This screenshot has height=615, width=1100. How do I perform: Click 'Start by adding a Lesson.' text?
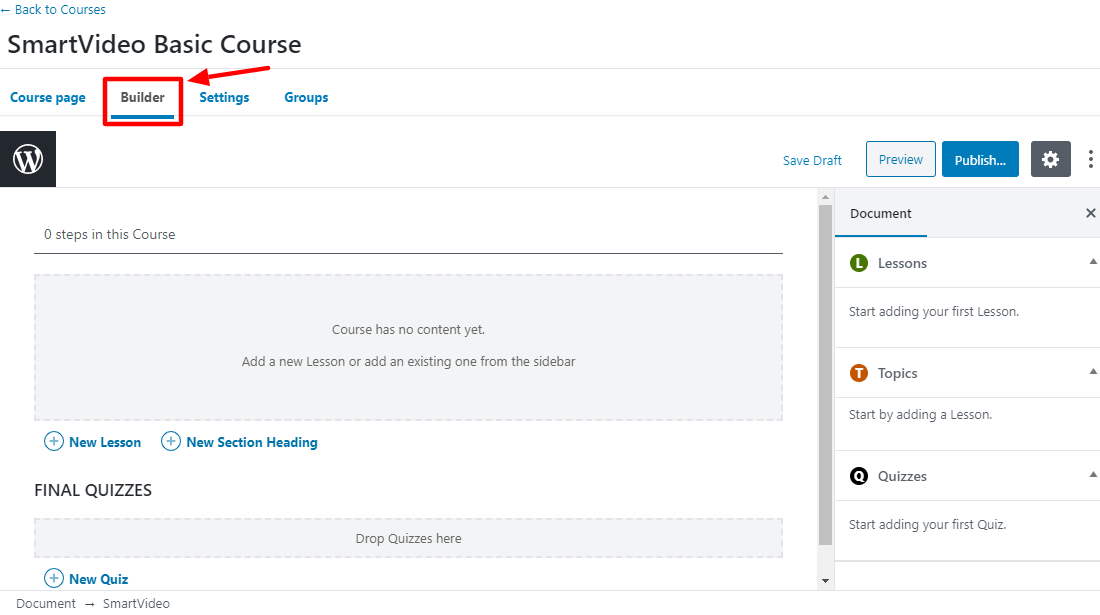point(920,414)
